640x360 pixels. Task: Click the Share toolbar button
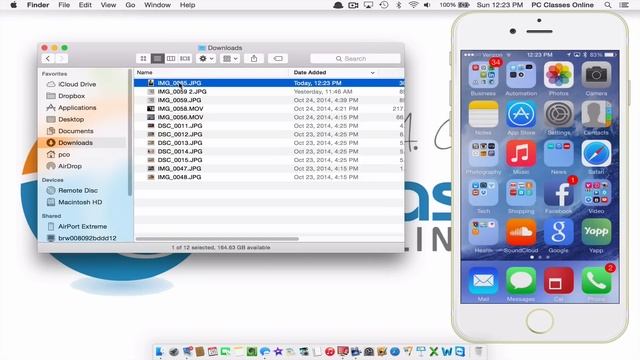(x=254, y=59)
